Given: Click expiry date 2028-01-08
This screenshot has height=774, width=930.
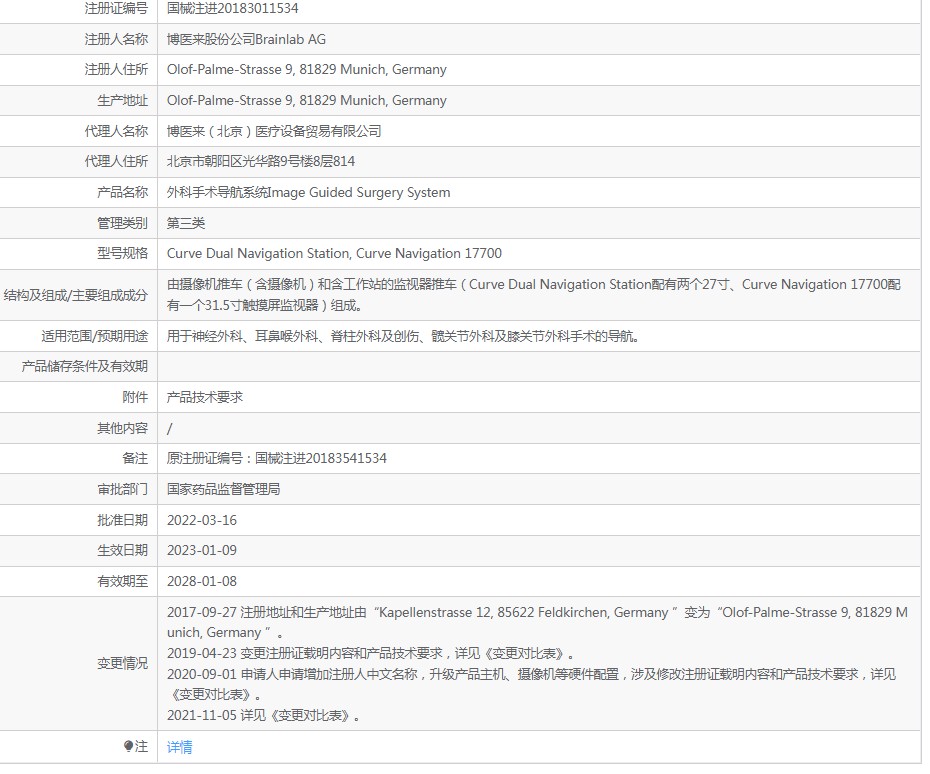Looking at the screenshot, I should point(202,581).
